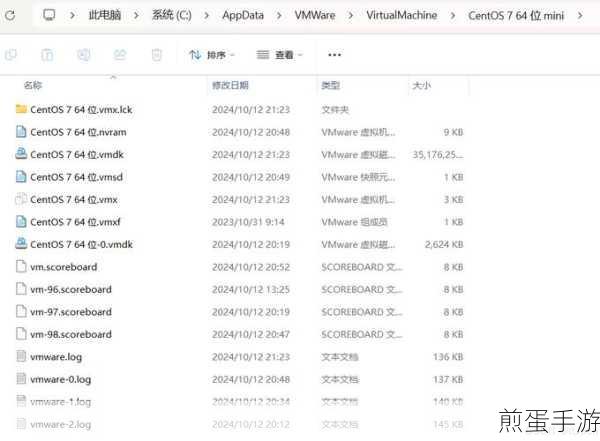Image resolution: width=600 pixels, height=441 pixels.
Task: Expand chevron after 此电脑 breadcrumb
Action: coord(136,16)
